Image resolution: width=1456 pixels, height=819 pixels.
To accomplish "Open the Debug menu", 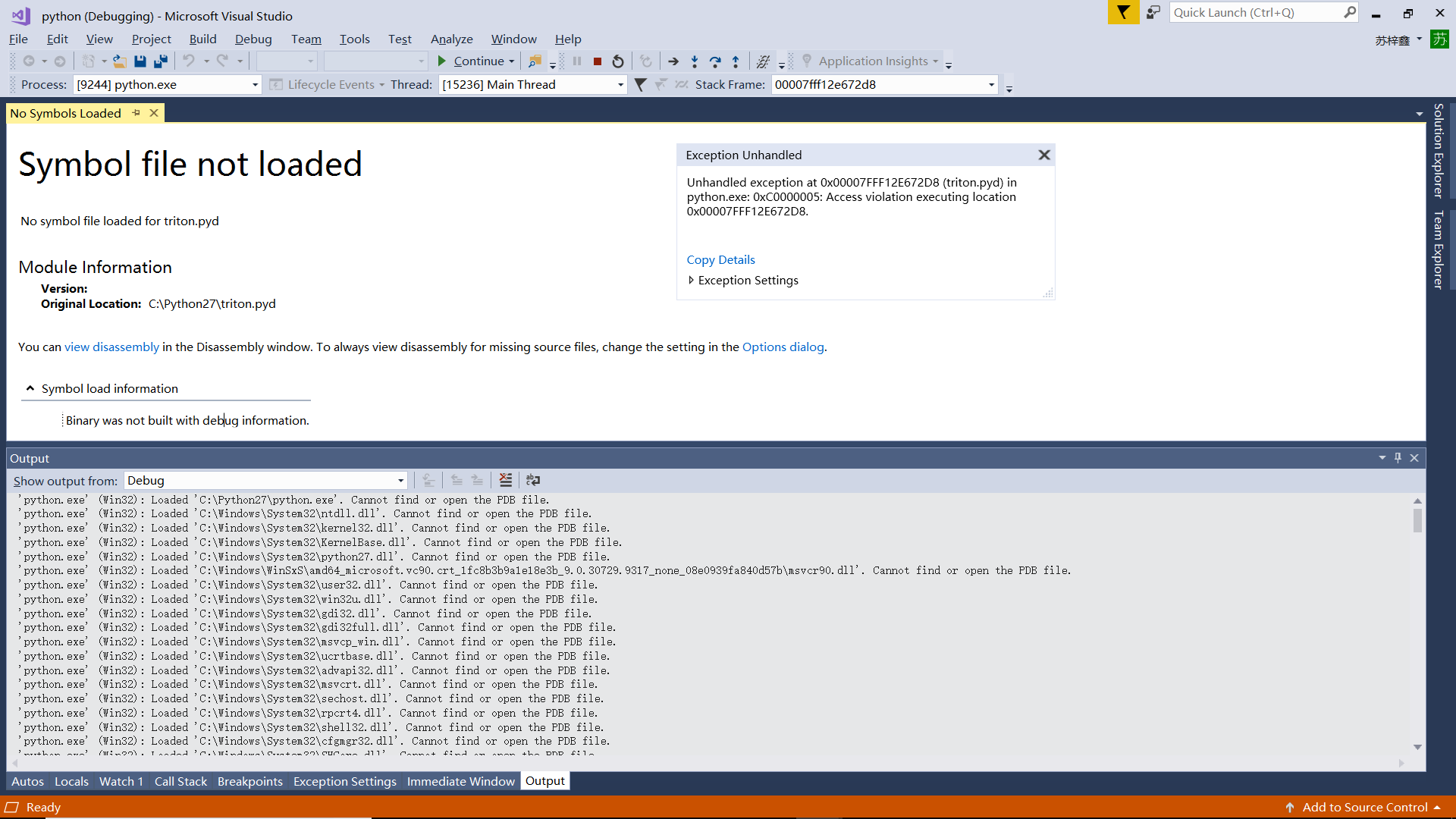I will pyautogui.click(x=253, y=39).
